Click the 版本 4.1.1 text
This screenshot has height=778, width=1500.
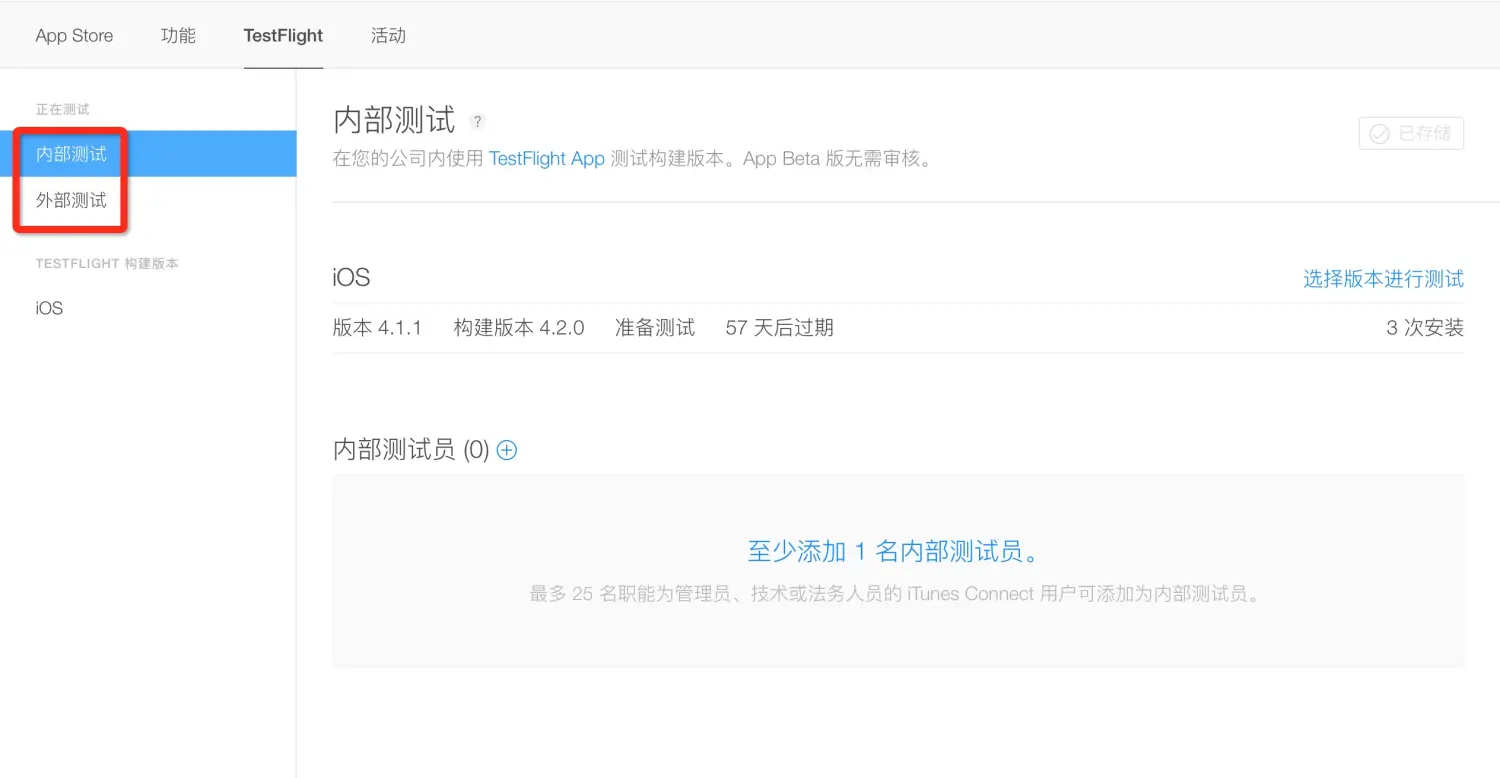click(x=377, y=328)
